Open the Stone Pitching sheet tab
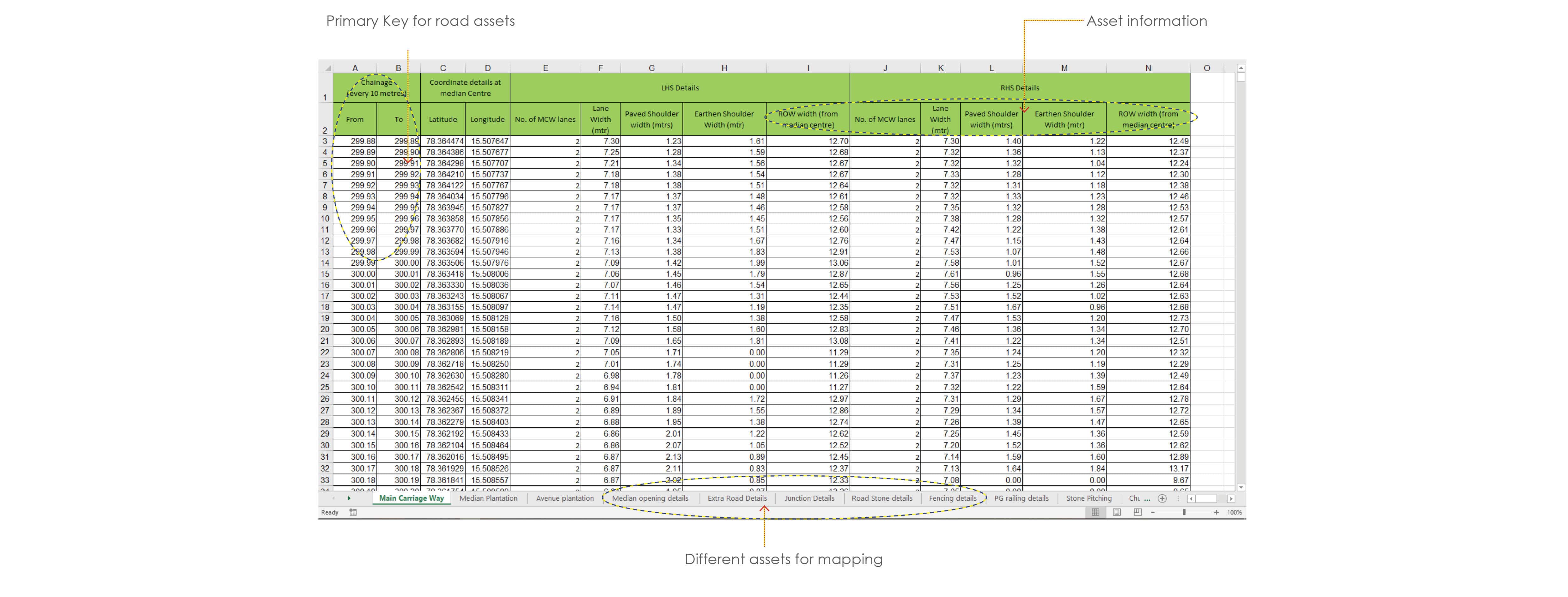The image size is (1568, 597). point(1088,498)
